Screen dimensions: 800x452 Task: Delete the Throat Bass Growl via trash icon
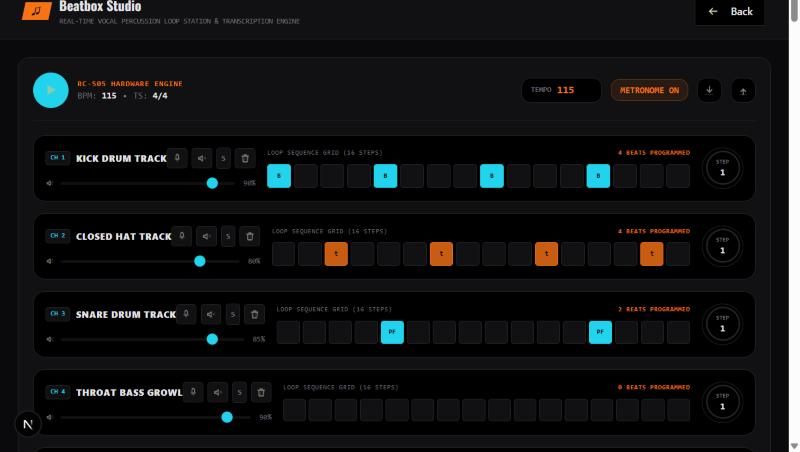click(261, 392)
